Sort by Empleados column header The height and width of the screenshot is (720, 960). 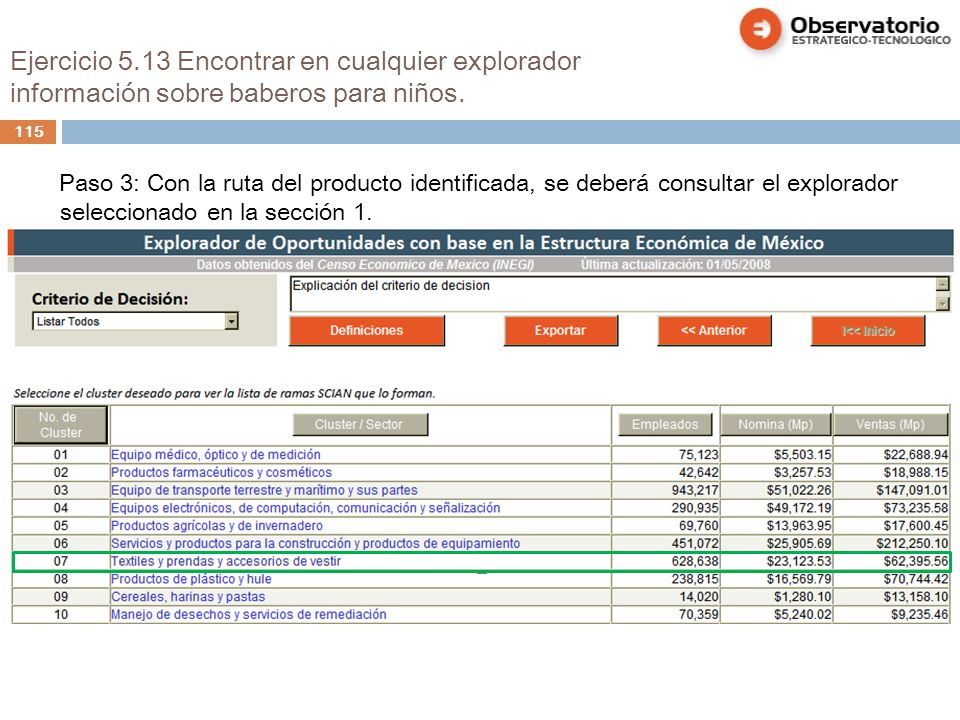(x=665, y=424)
